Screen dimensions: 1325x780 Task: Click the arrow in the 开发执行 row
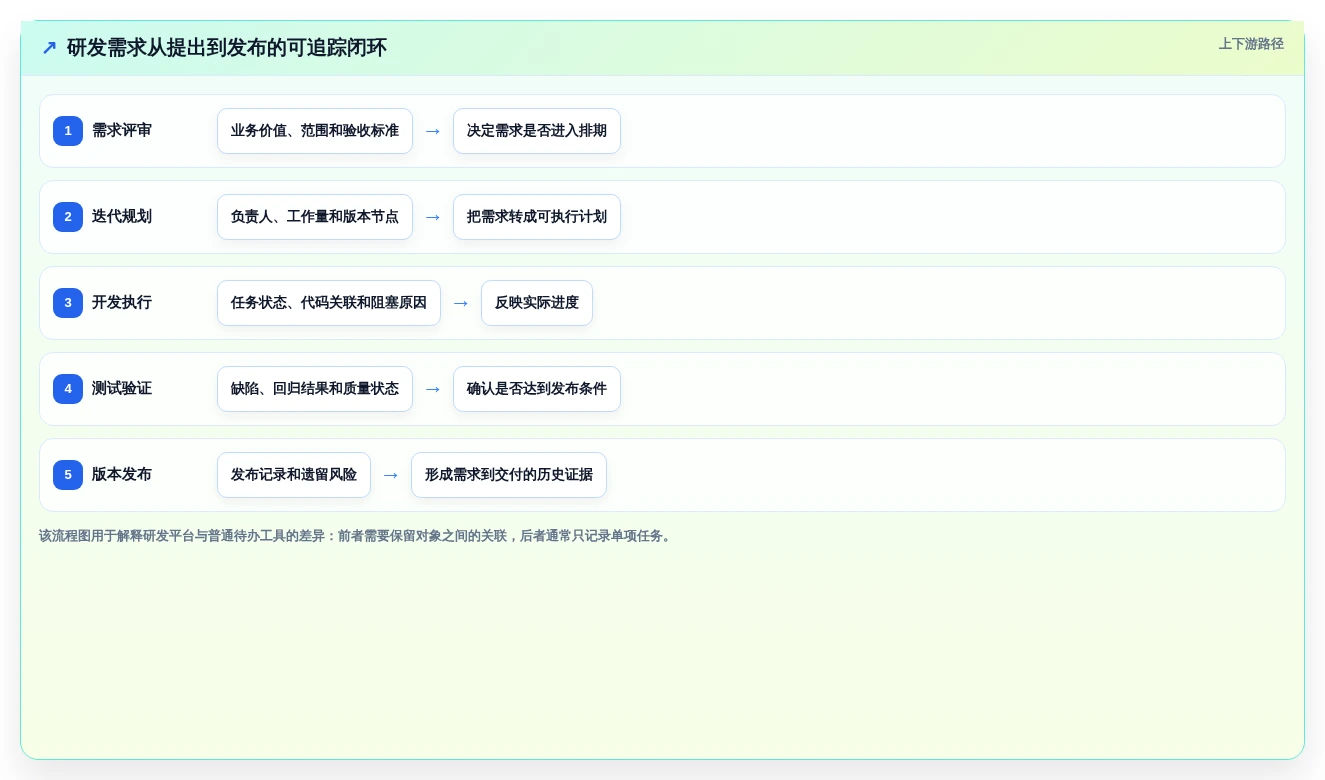click(461, 303)
